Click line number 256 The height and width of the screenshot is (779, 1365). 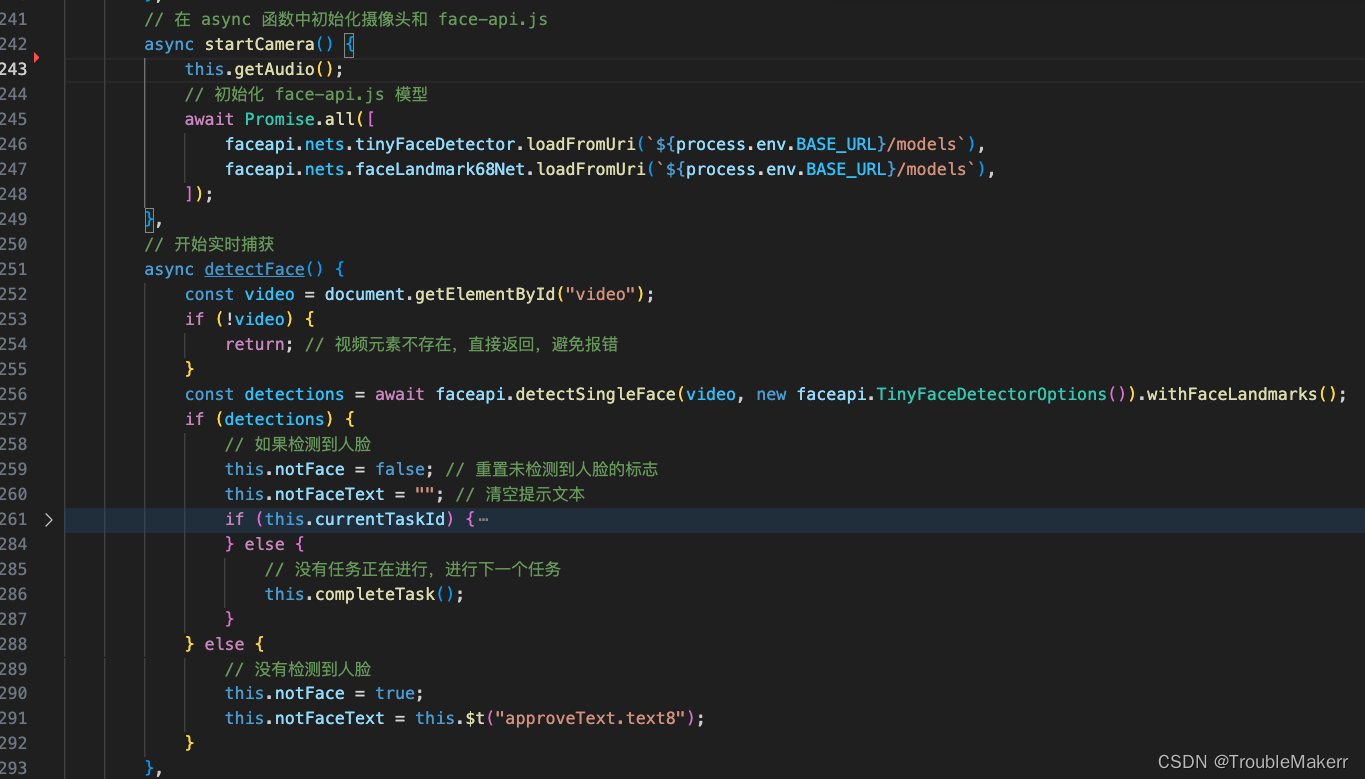tap(14, 394)
